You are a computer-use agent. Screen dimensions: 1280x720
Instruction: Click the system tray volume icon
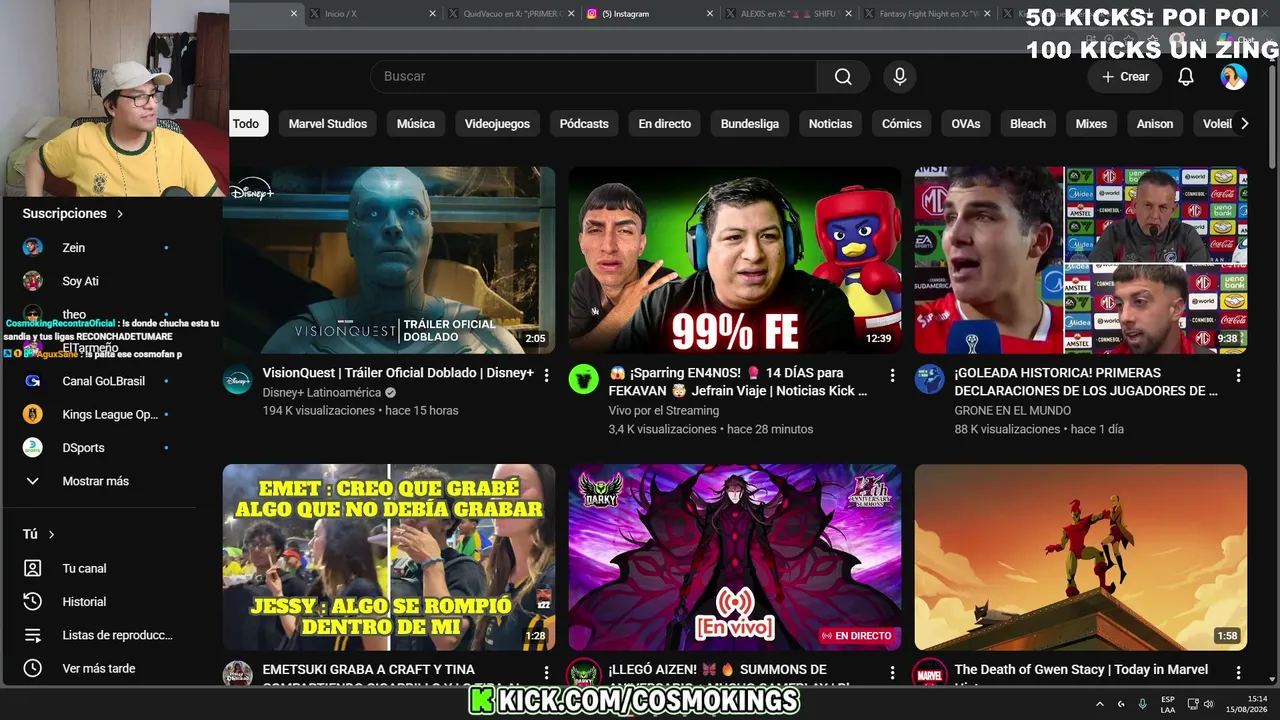click(x=1208, y=704)
